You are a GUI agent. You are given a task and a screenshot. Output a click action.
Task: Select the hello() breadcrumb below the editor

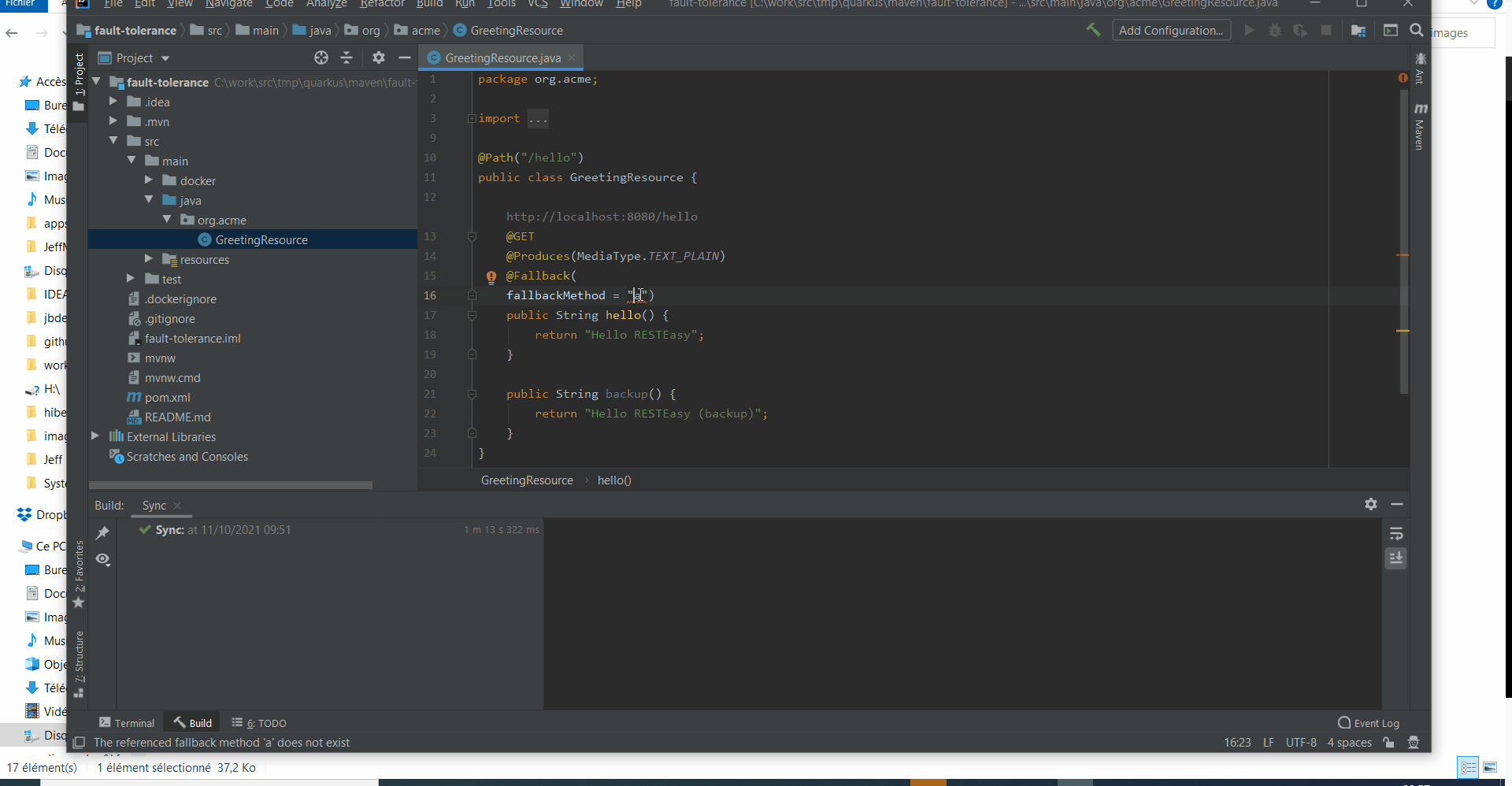[x=614, y=480]
